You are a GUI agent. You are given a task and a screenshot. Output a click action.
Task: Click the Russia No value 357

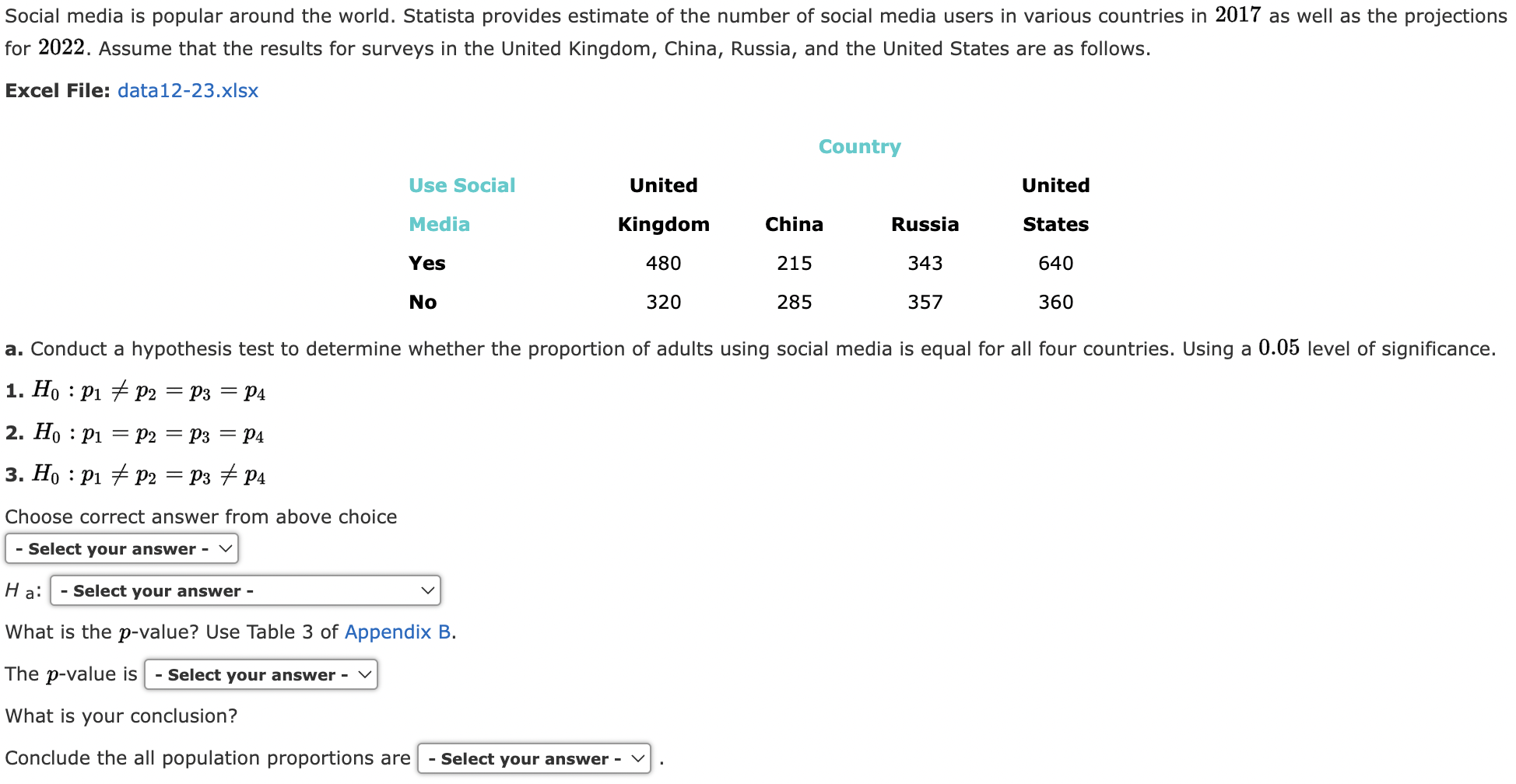925,302
